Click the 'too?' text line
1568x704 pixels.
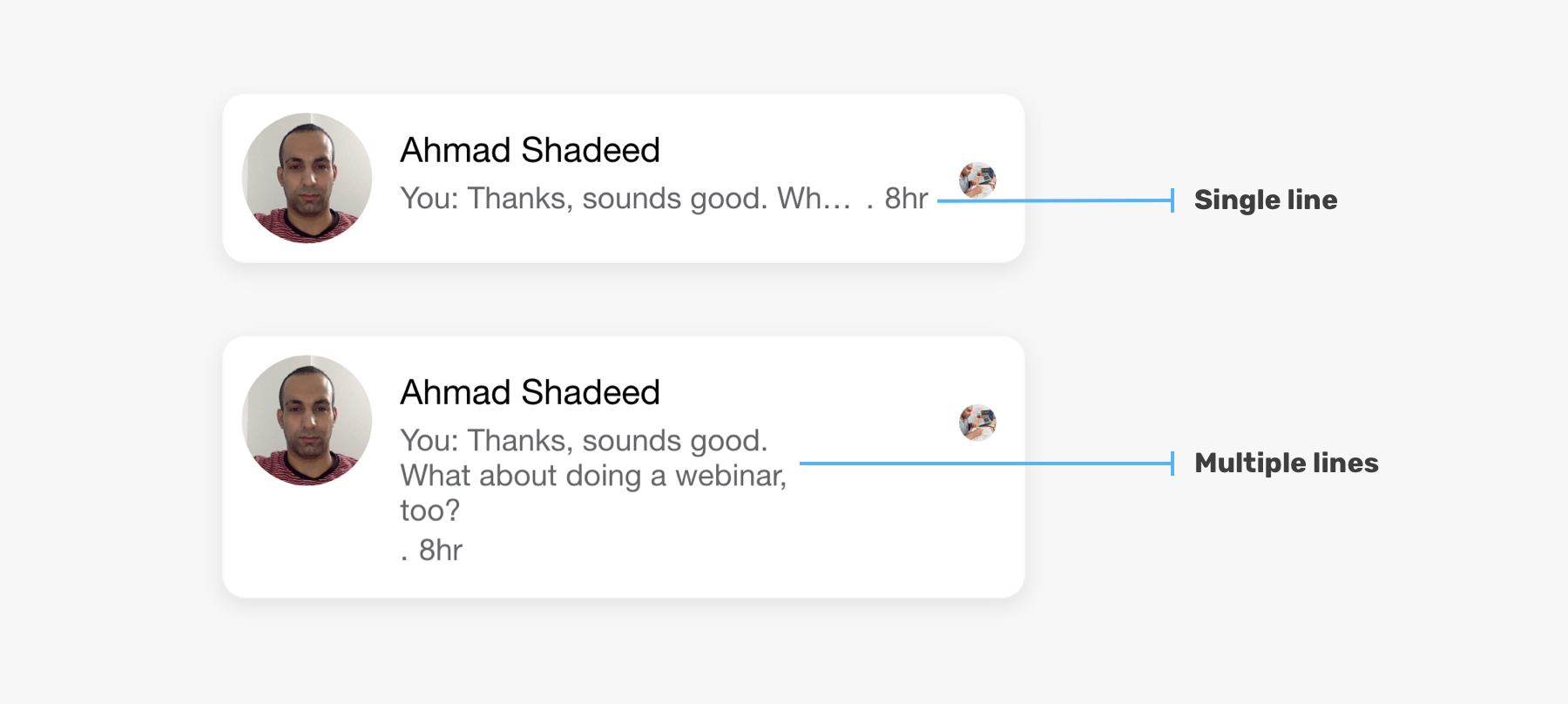[x=429, y=511]
